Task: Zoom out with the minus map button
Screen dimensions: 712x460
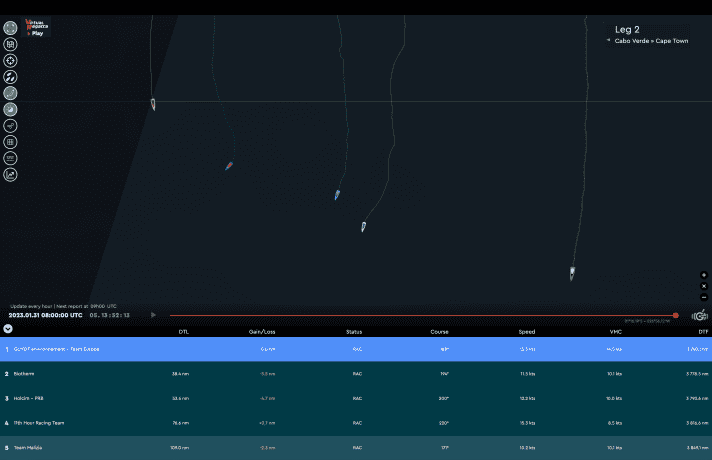Action: pyautogui.click(x=704, y=297)
